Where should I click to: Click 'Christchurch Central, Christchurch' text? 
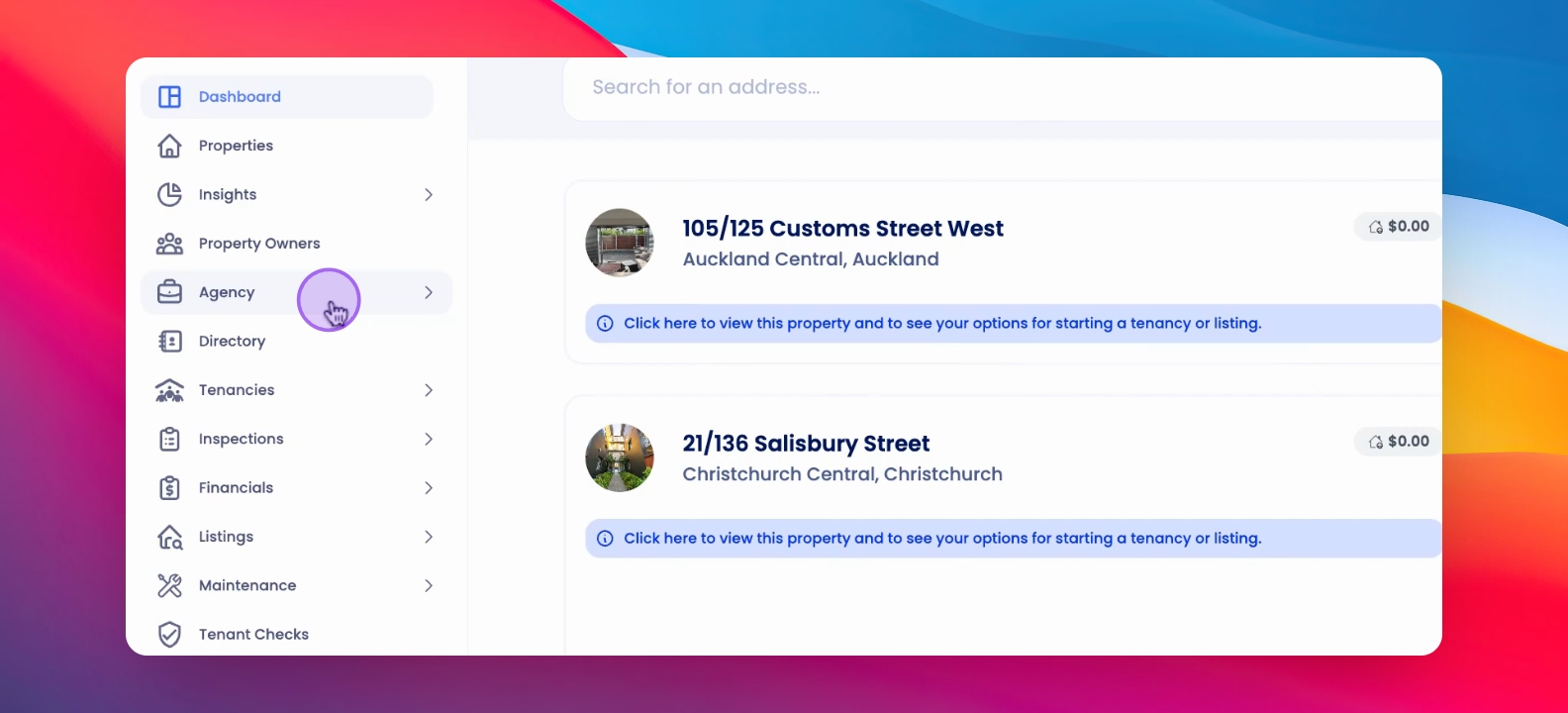point(842,474)
